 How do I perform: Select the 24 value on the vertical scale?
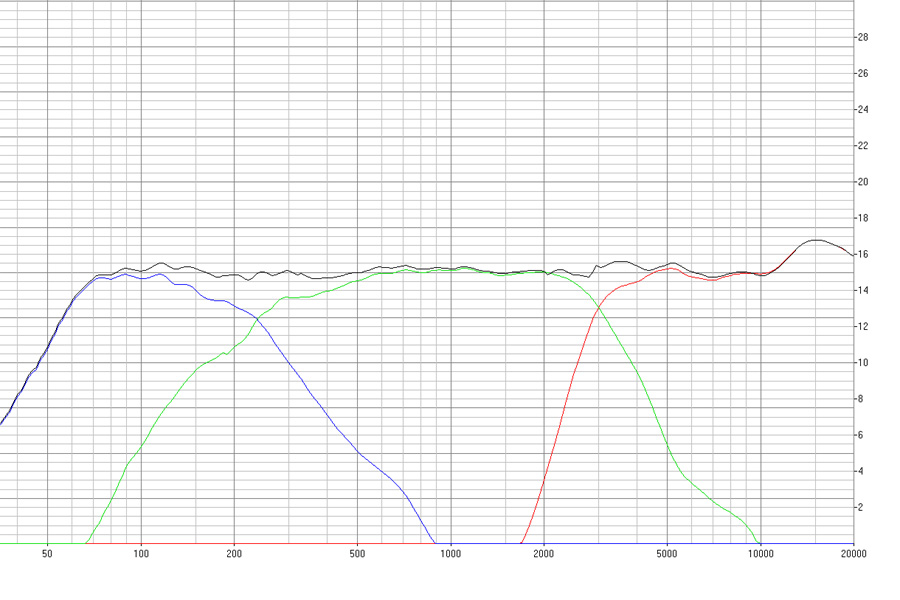[x=863, y=110]
